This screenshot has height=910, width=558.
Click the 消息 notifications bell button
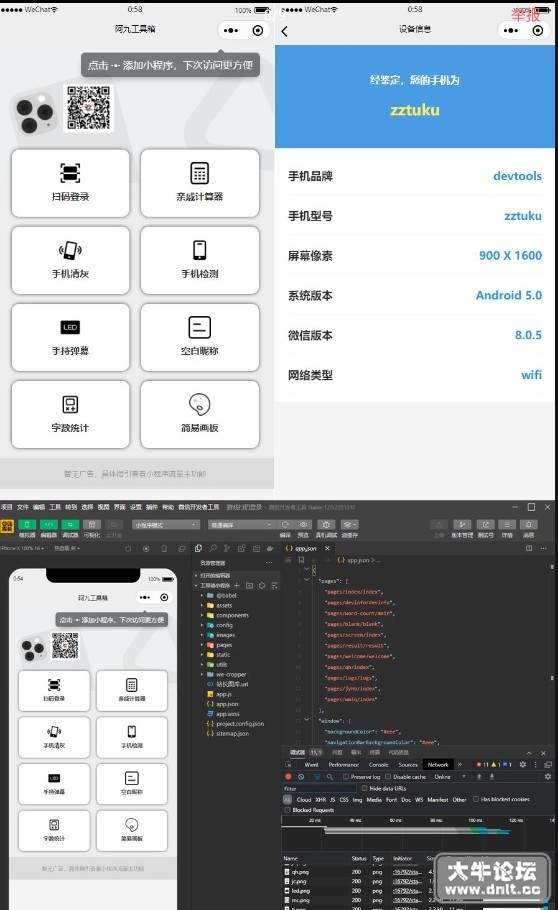pyautogui.click(x=528, y=525)
